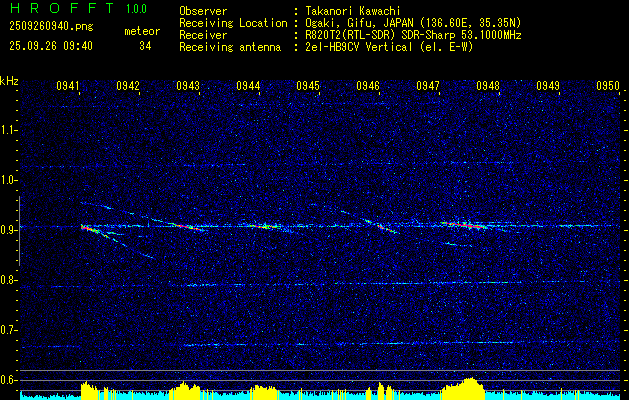Click the 0942 time marker
The width and height of the screenshot is (629, 400).
[x=128, y=86]
